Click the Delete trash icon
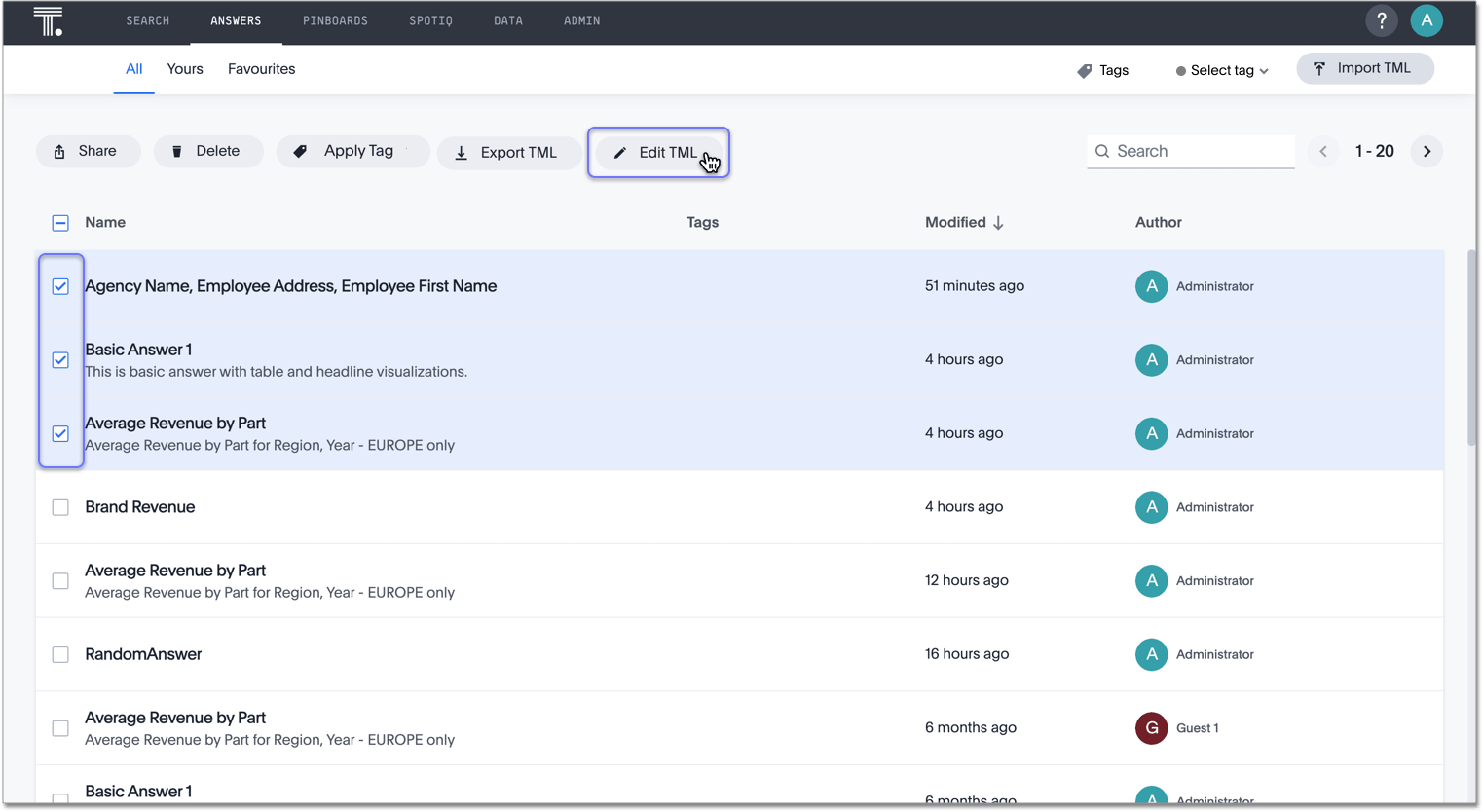Image resolution: width=1483 pixels, height=812 pixels. (x=176, y=151)
